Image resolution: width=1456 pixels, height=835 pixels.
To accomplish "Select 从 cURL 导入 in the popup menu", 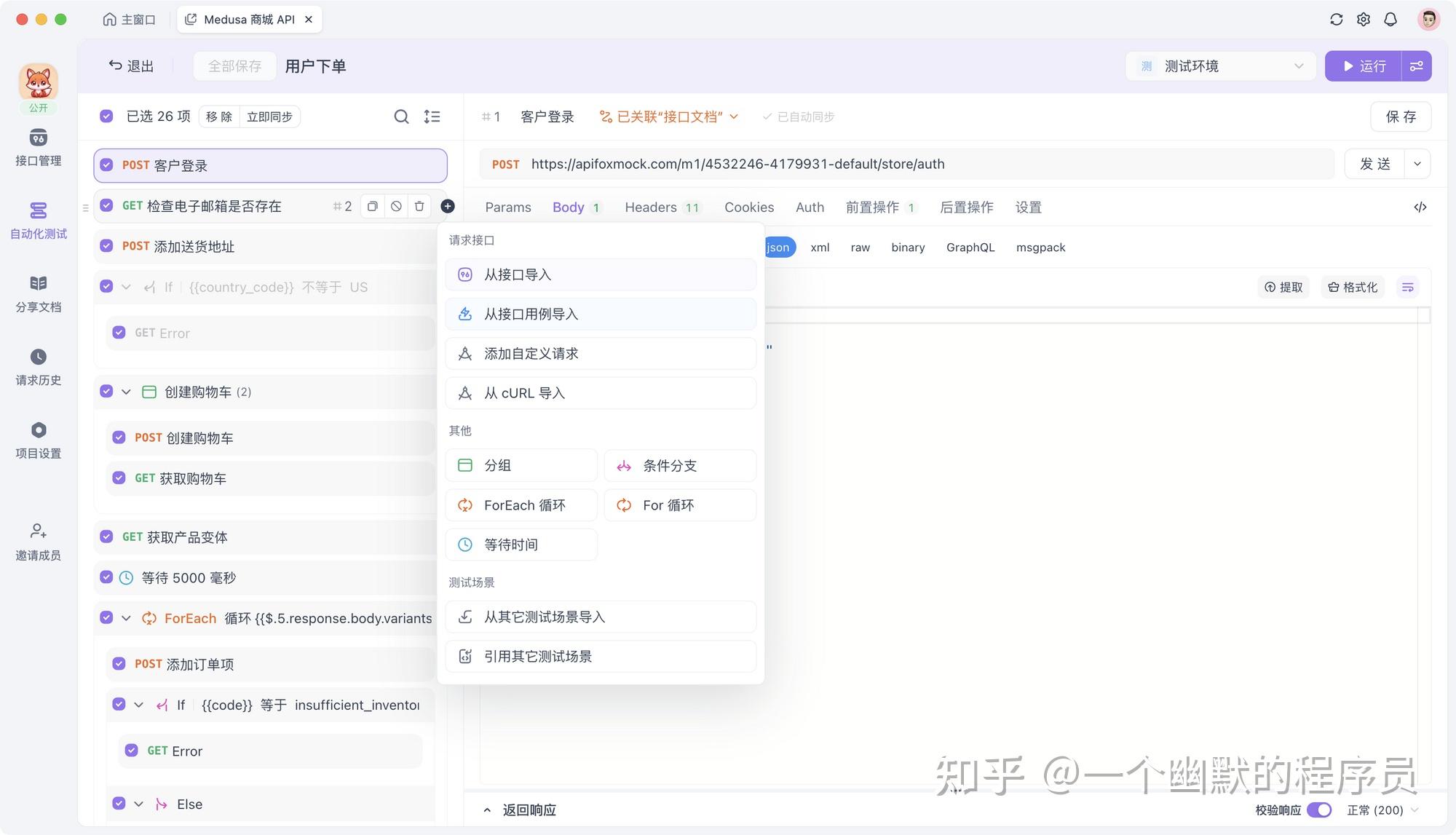I will (x=601, y=393).
